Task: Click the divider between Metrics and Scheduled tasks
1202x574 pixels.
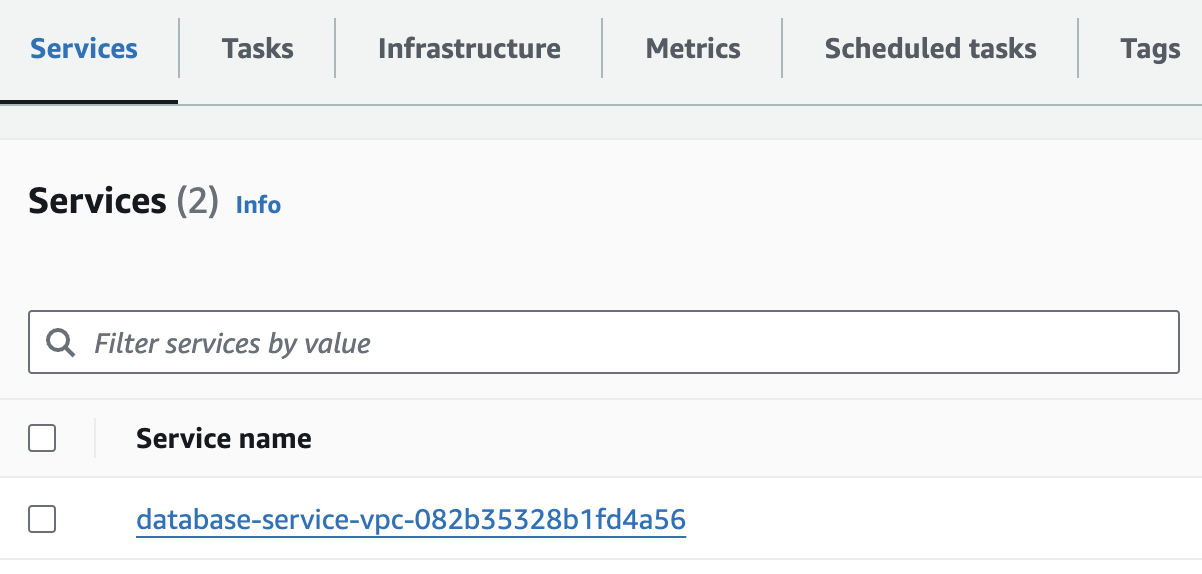Action: pos(782,49)
